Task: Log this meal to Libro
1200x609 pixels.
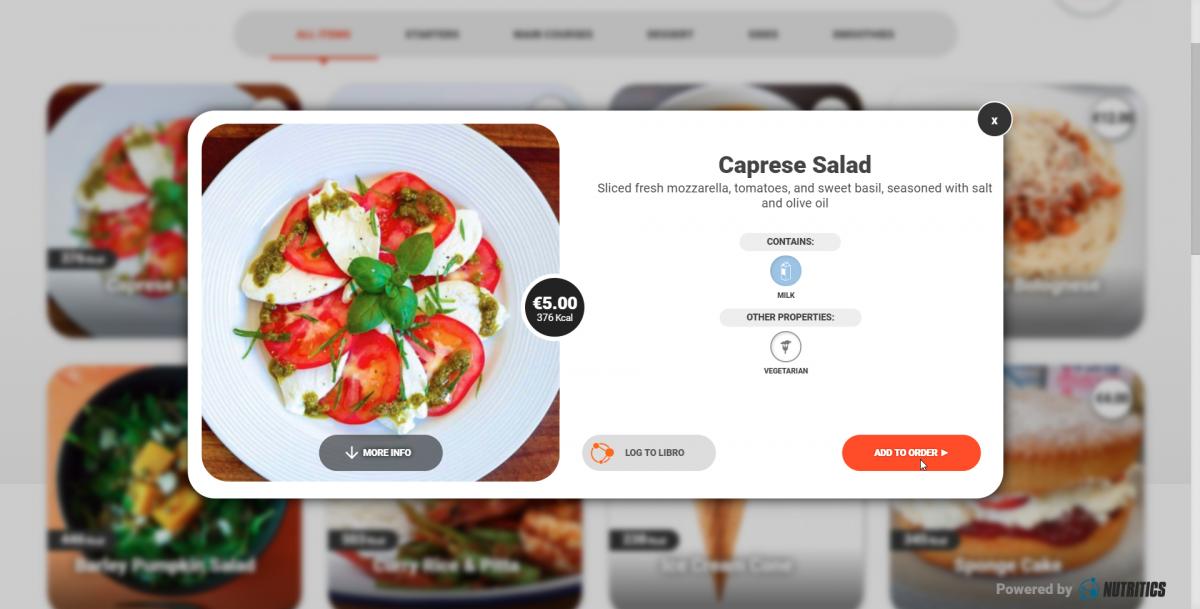Action: click(649, 453)
